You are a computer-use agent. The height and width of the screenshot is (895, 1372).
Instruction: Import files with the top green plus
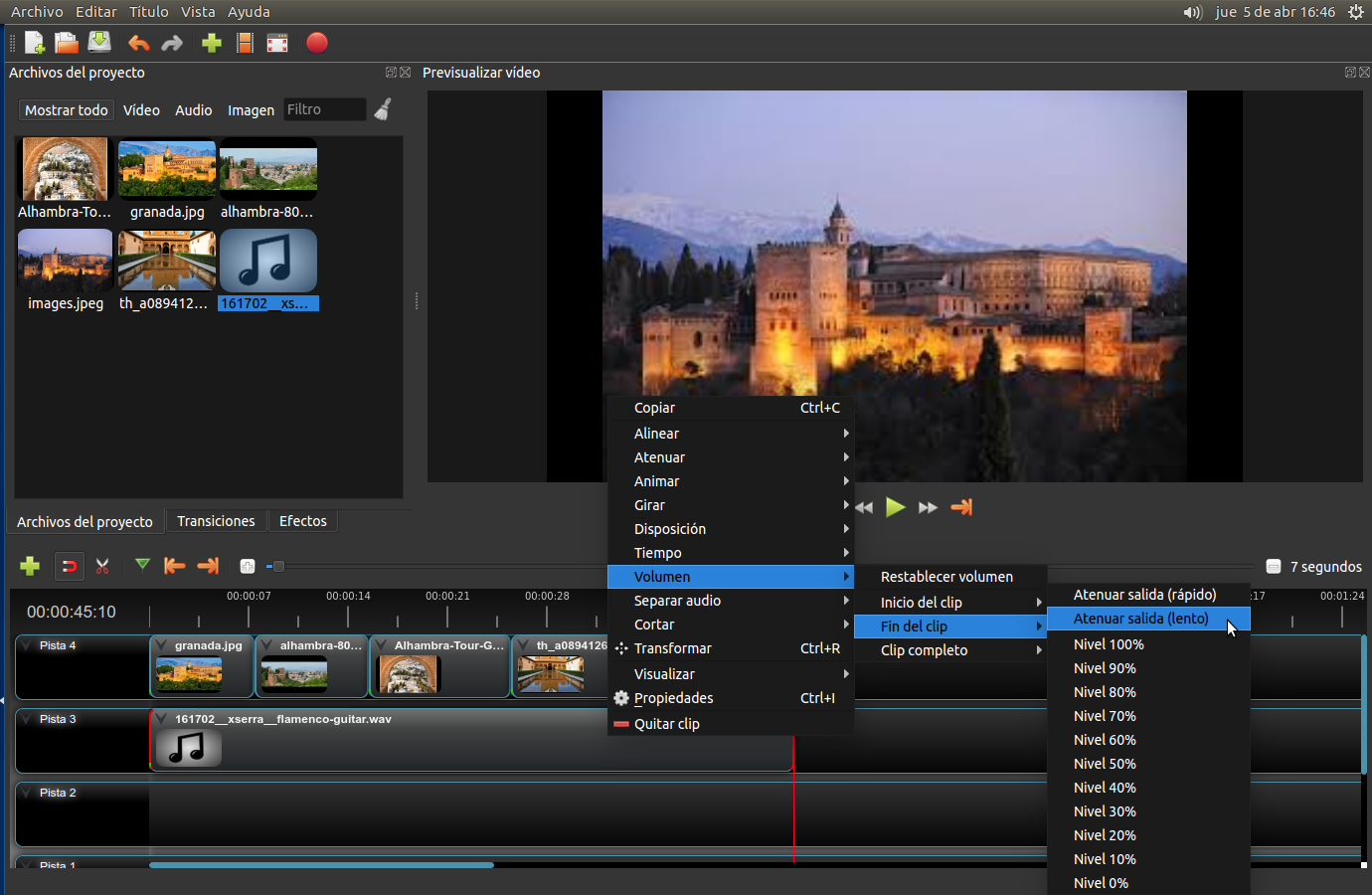pyautogui.click(x=212, y=43)
